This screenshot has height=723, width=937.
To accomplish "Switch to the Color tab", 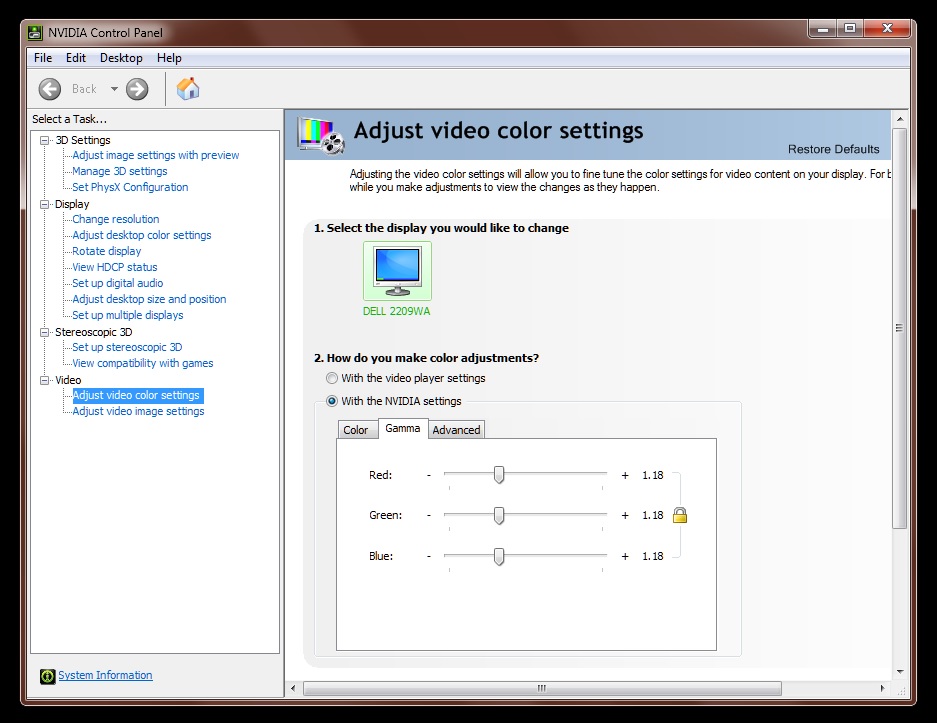I will coord(356,430).
